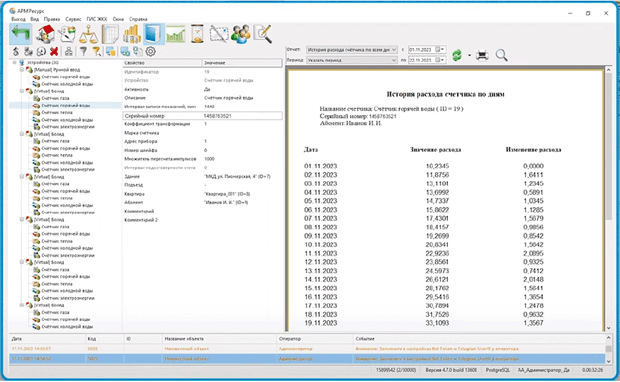Open the users group toolbar icon

[240, 34]
